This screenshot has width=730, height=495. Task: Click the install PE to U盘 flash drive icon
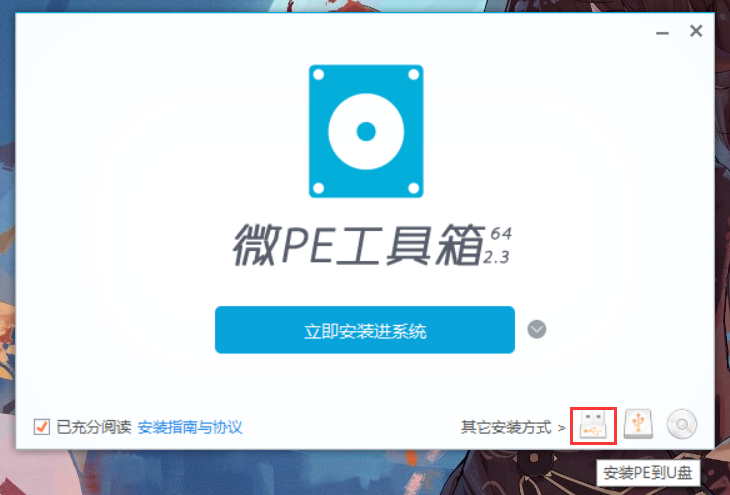[594, 425]
